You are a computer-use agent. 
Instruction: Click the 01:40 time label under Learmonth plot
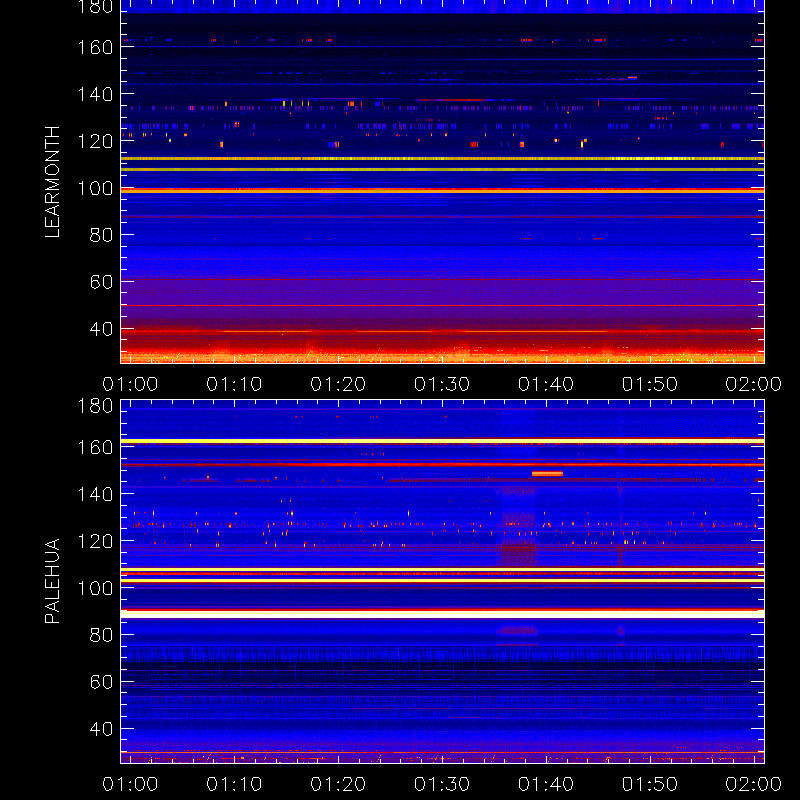(546, 384)
